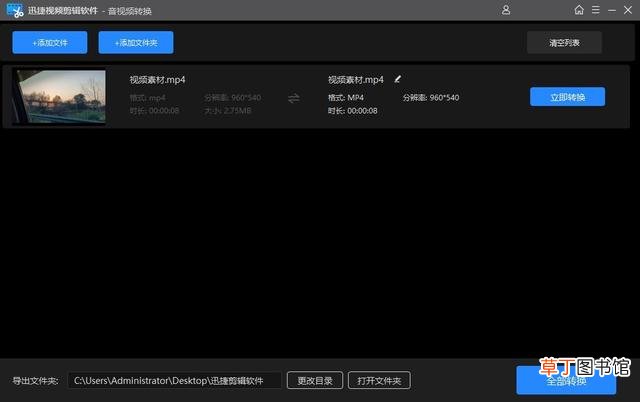Click 清空列表 to clear the list
Image resolution: width=640 pixels, height=402 pixels.
(564, 42)
